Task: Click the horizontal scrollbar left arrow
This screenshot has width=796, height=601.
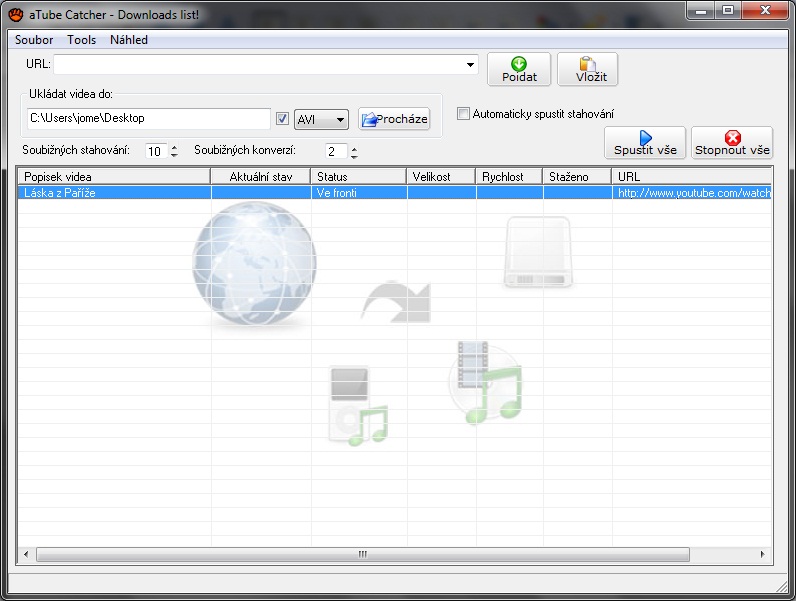Action: [x=26, y=554]
